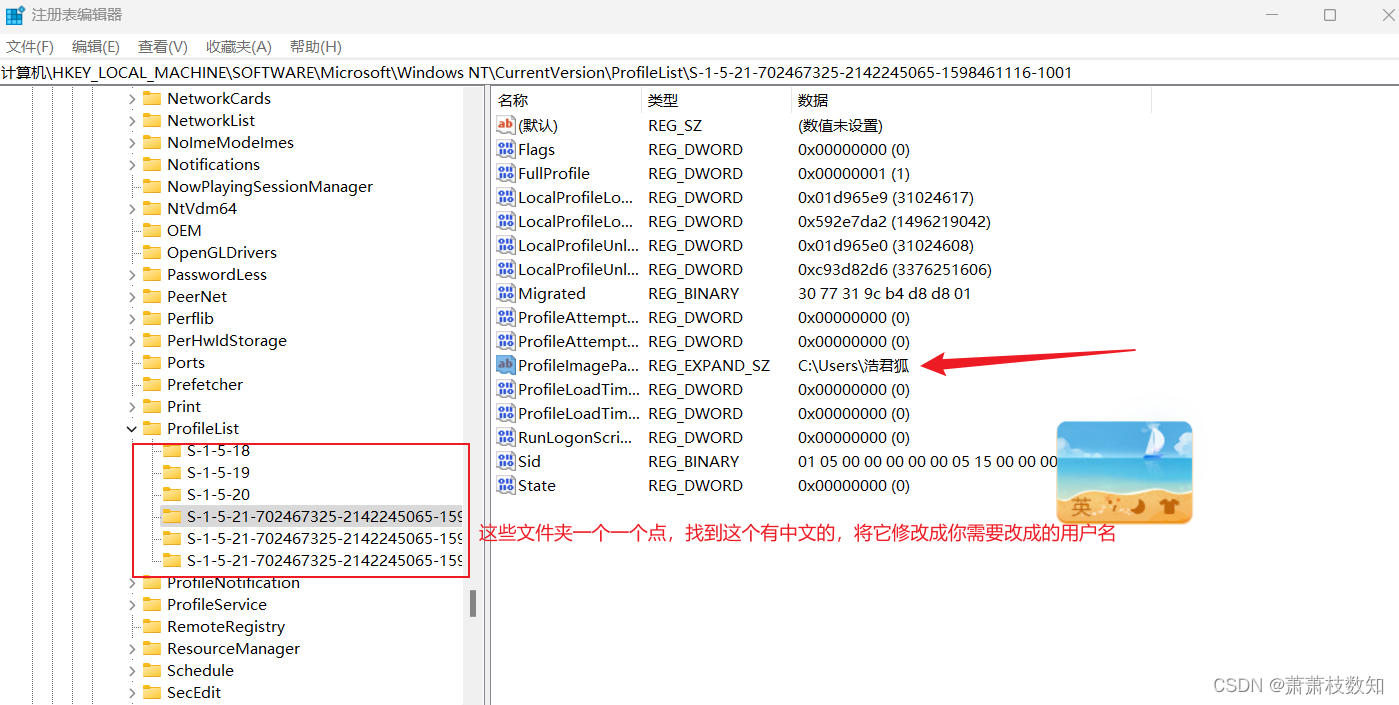1399x705 pixels.
Task: Click the State DWORD value icon
Action: coord(506,485)
